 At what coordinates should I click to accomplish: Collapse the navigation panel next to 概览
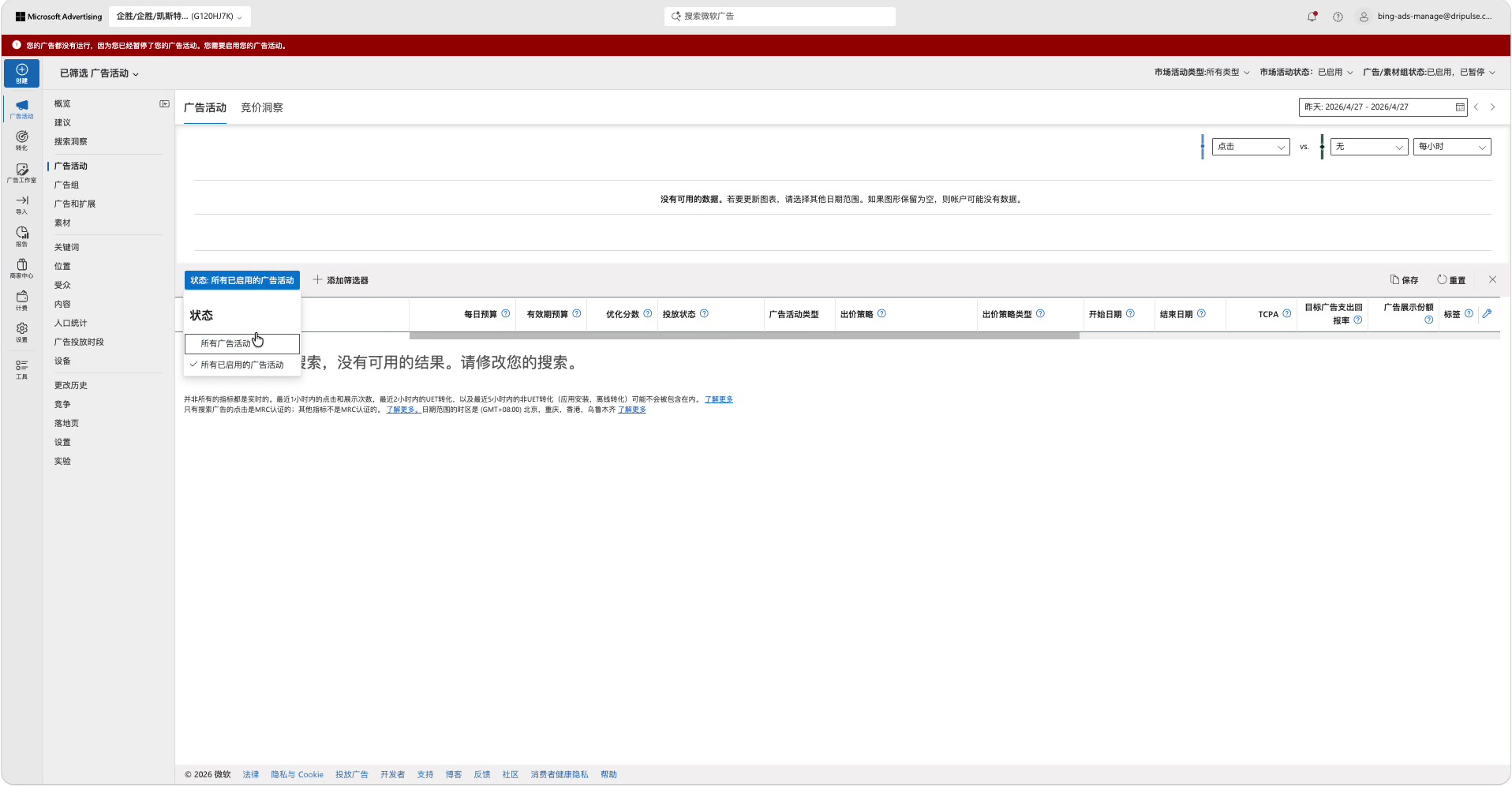[x=164, y=103]
